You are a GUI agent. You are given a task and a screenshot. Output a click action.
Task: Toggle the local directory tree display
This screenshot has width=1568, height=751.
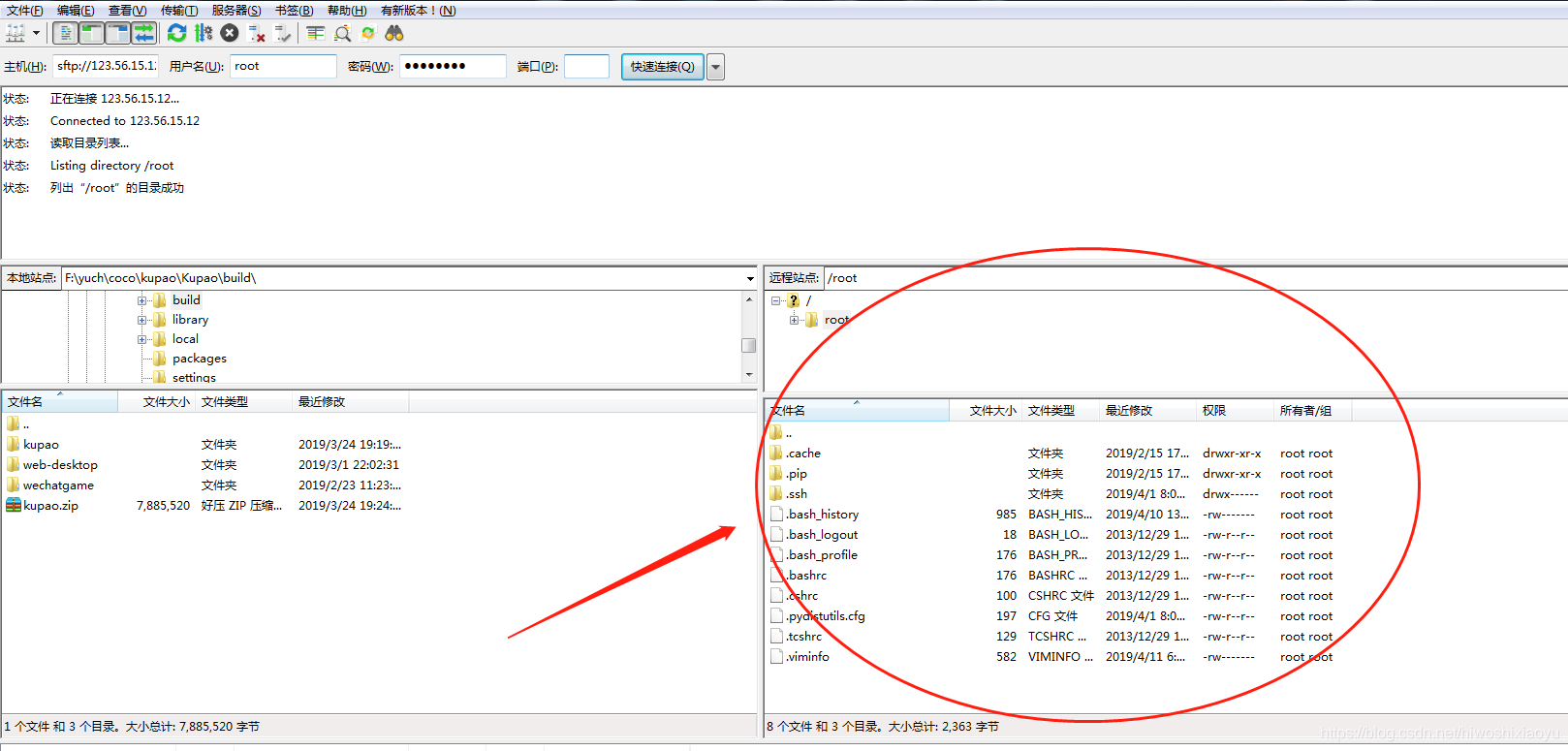(x=92, y=33)
